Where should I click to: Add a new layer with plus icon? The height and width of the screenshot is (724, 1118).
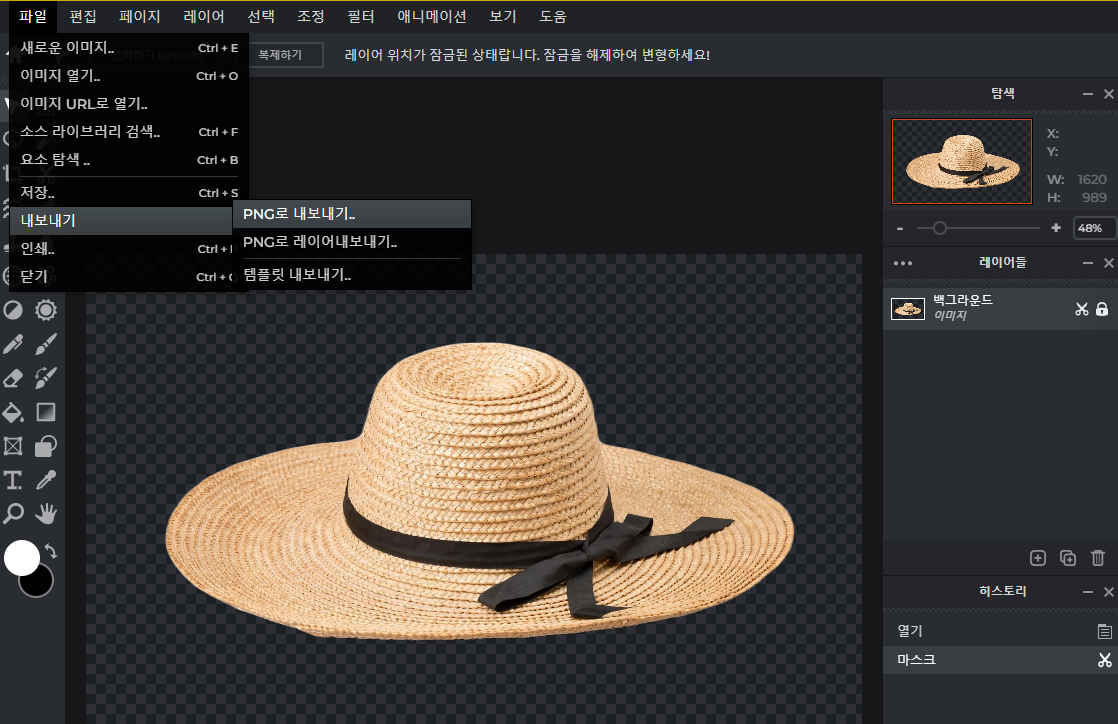1038,559
